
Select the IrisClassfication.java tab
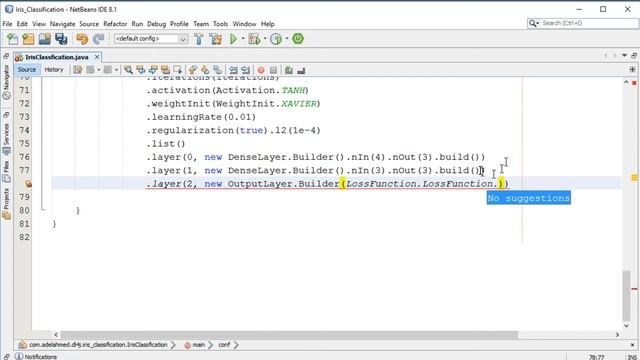tap(57, 57)
